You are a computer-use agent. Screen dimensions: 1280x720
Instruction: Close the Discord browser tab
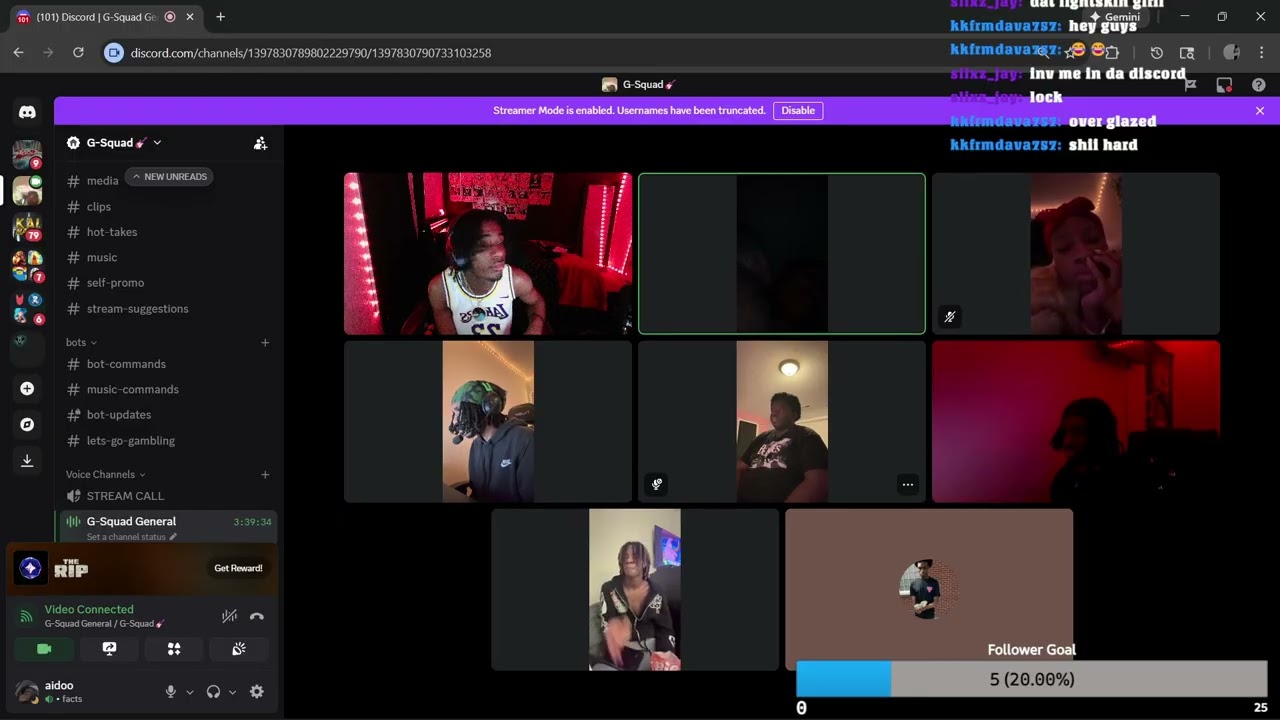click(190, 17)
